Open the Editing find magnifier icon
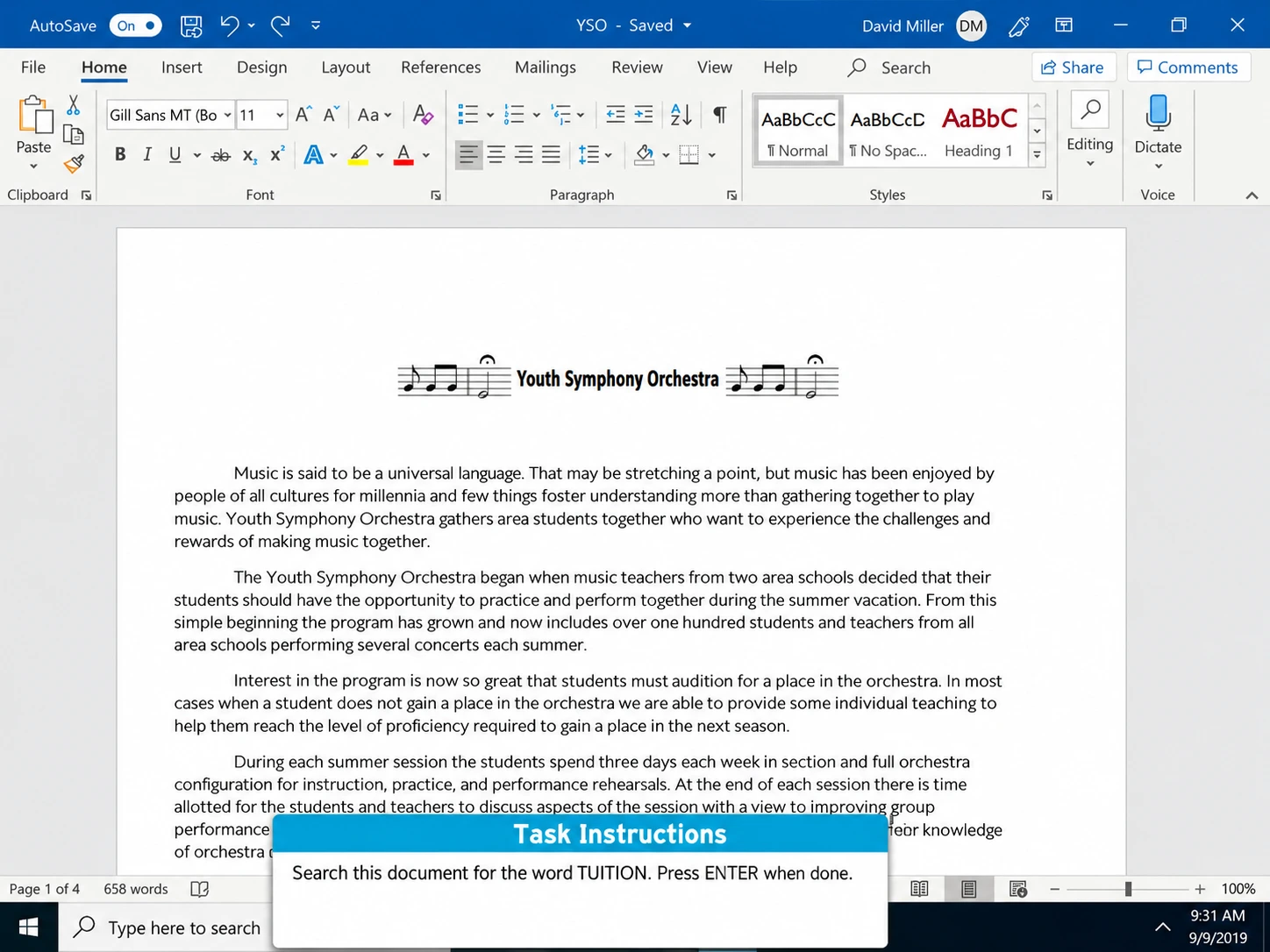The image size is (1270, 952). 1090,110
